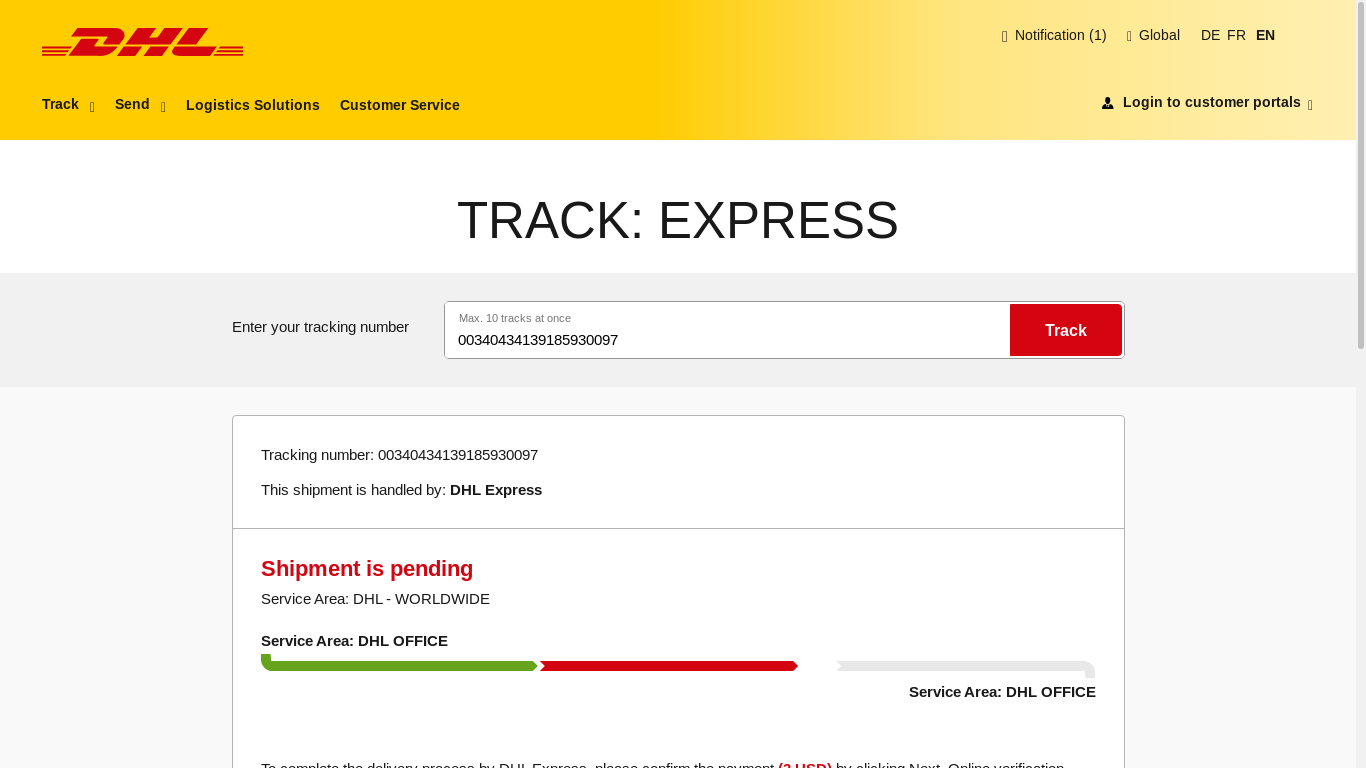Open Logistics Solutions menu item
Screen dimensions: 1366x768
253,105
